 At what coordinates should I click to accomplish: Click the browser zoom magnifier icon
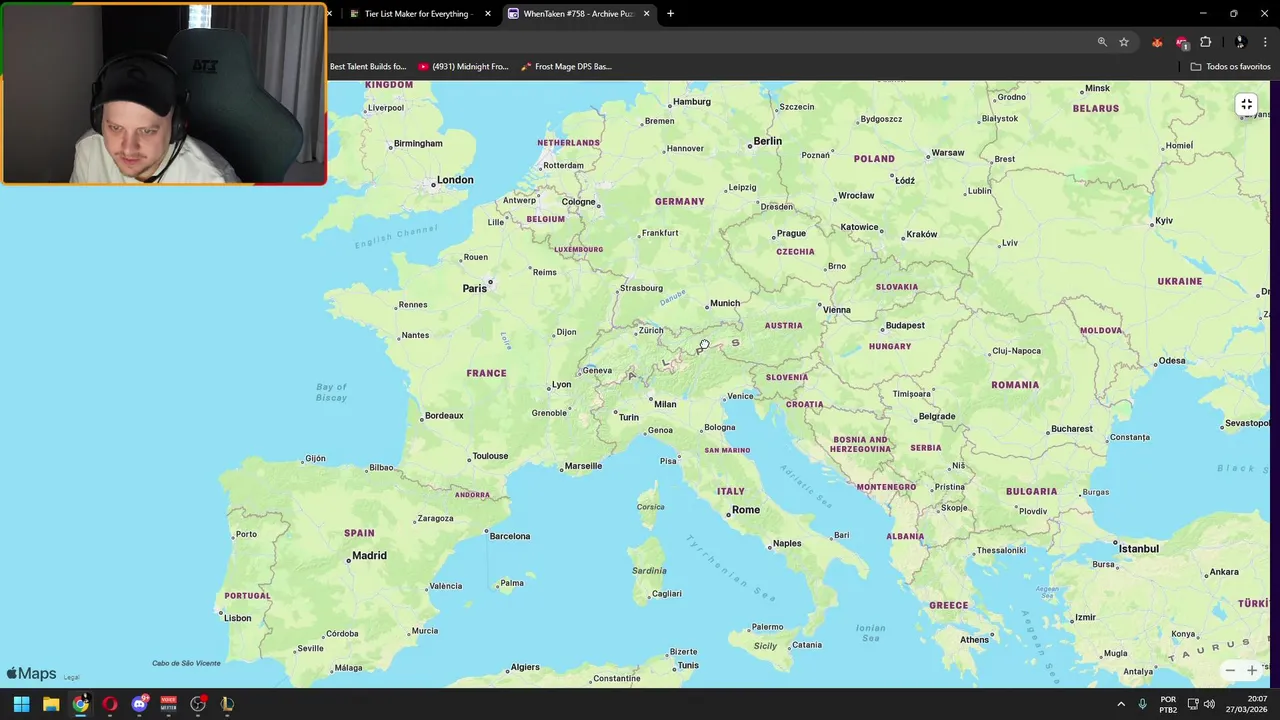[1102, 42]
